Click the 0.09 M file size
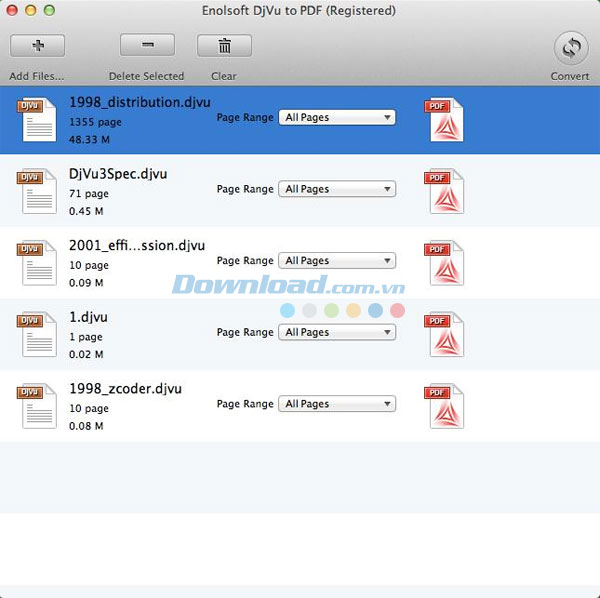The width and height of the screenshot is (600, 598). (86, 283)
